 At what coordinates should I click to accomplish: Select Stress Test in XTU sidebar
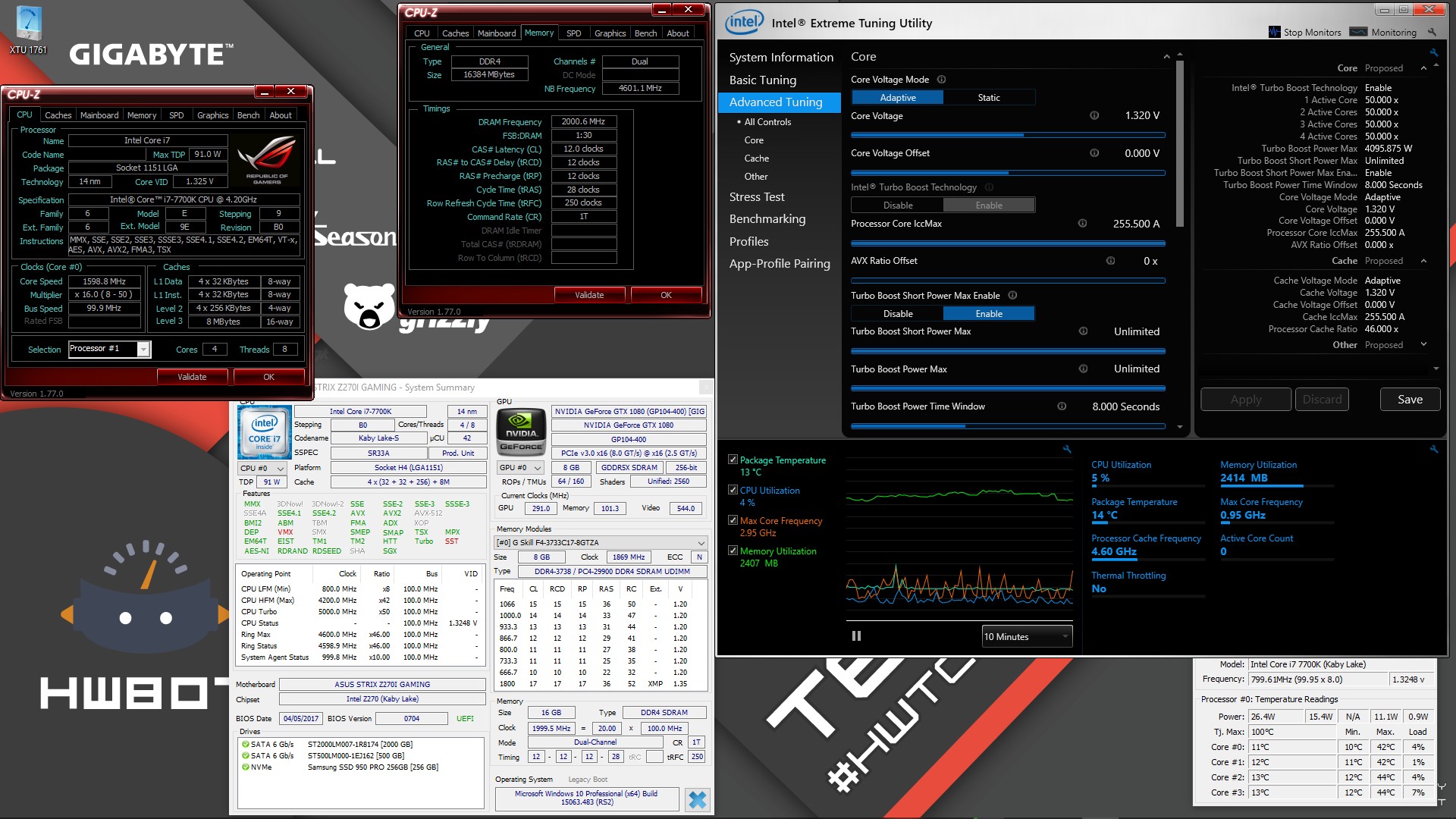pos(757,197)
